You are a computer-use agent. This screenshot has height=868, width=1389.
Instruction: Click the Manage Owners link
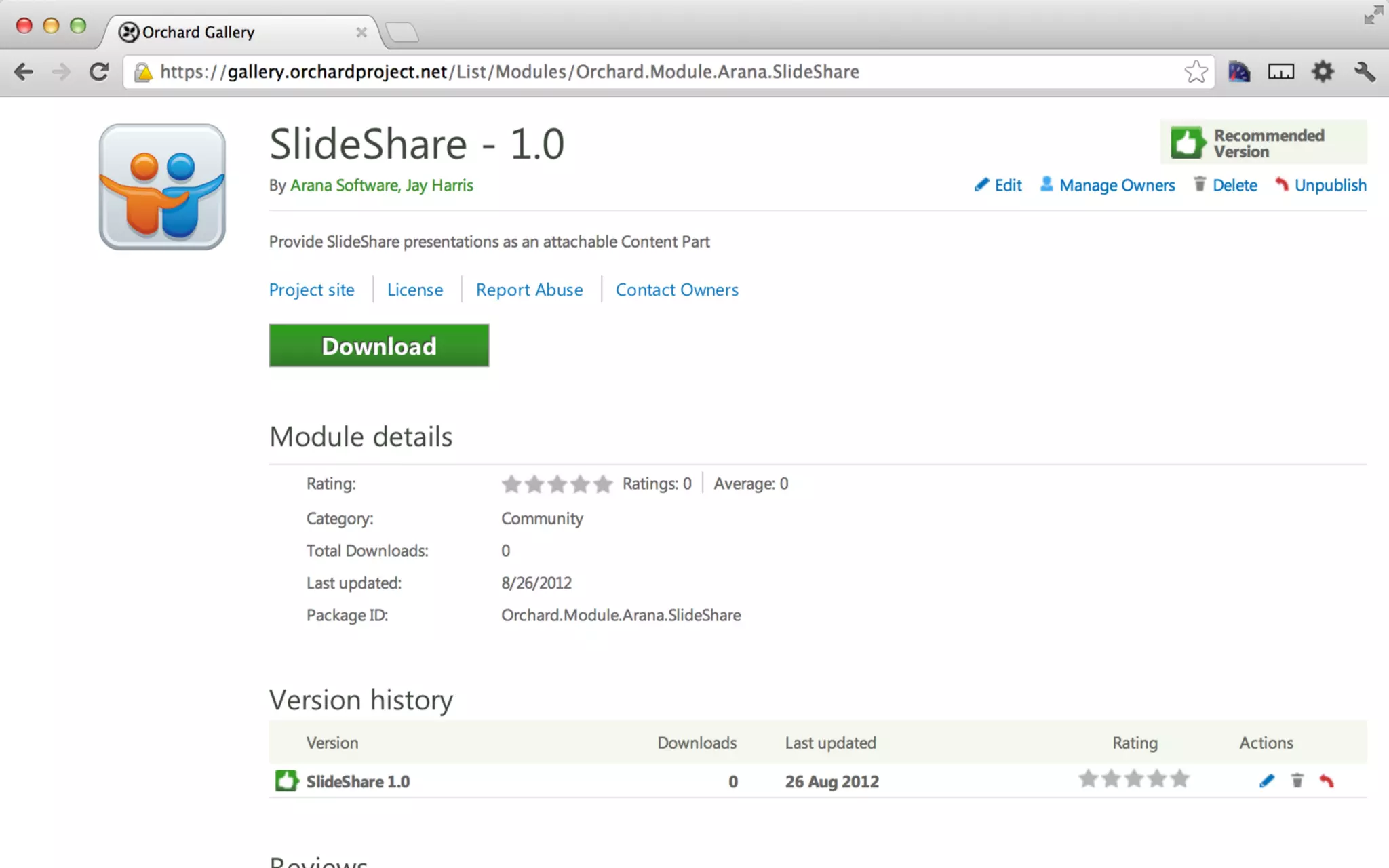tap(1116, 185)
